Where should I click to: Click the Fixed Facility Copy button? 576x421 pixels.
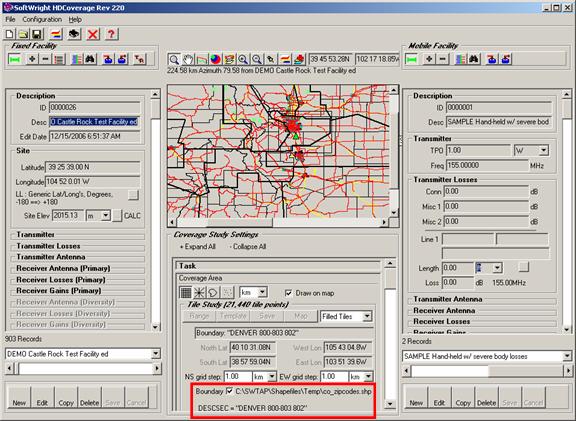(x=66, y=397)
